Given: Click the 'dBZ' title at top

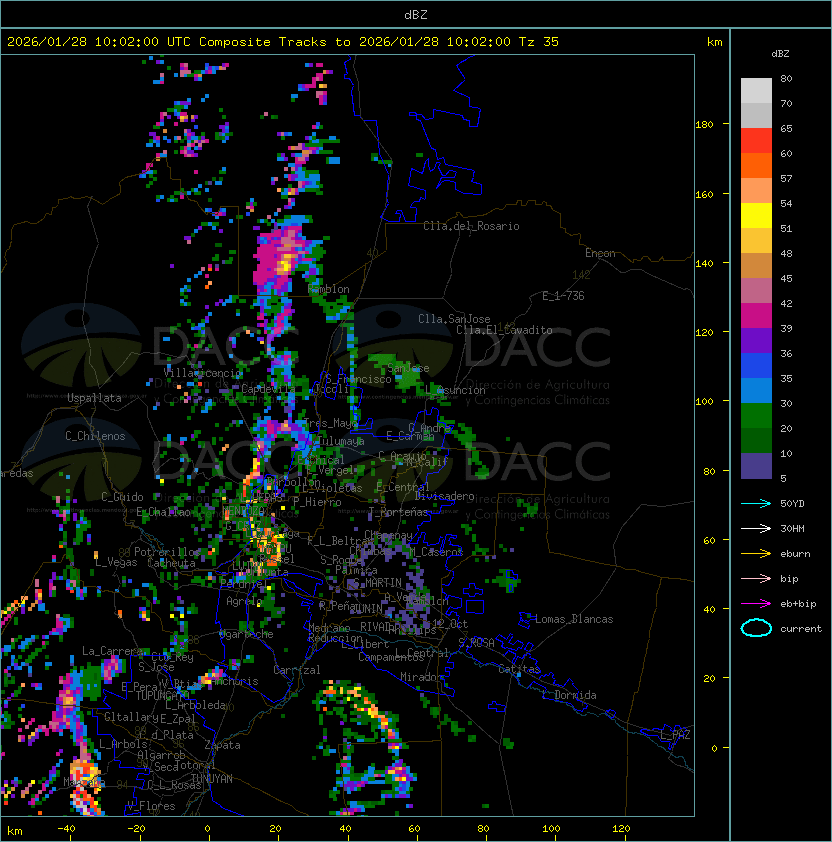Looking at the screenshot, I should (x=416, y=14).
